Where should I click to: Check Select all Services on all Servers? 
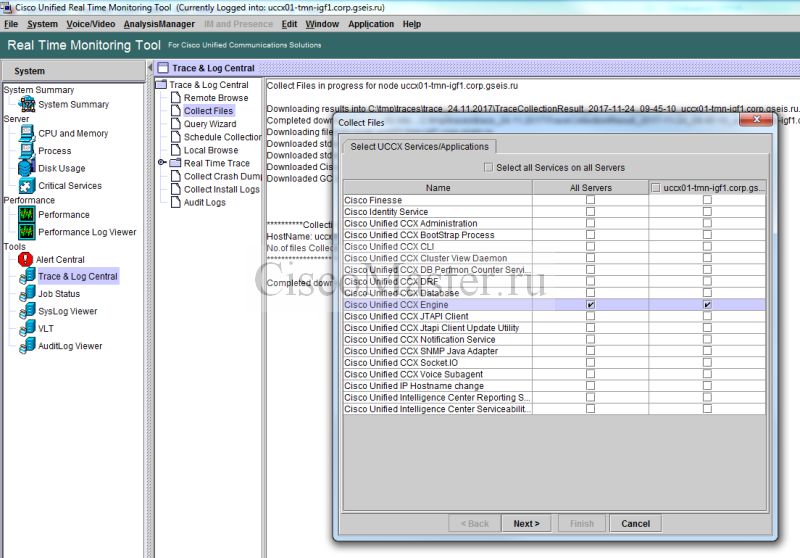pyautogui.click(x=488, y=167)
